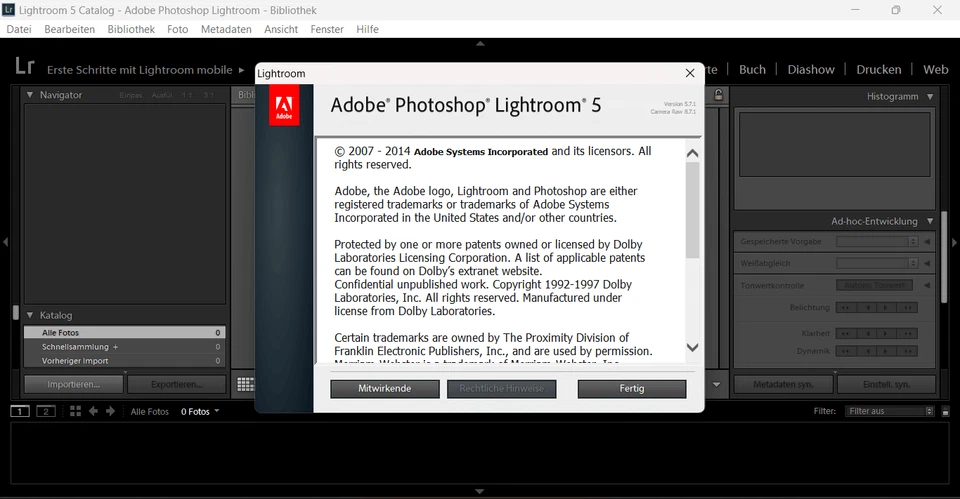This screenshot has height=499, width=960.
Task: Expand Tonwertkontrolle section triangle
Action: (x=927, y=285)
